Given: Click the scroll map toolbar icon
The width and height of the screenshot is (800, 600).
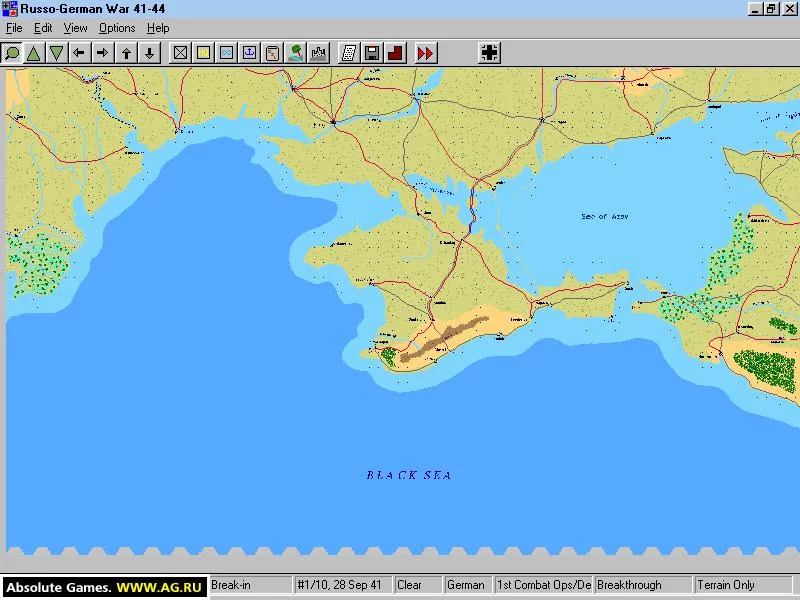Looking at the screenshot, I should click(x=272, y=53).
